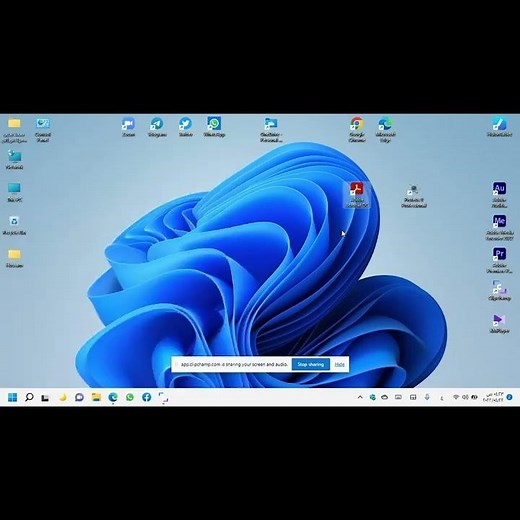
Task: Open the moon-shaped app on the taskbar
Action: tap(62, 397)
